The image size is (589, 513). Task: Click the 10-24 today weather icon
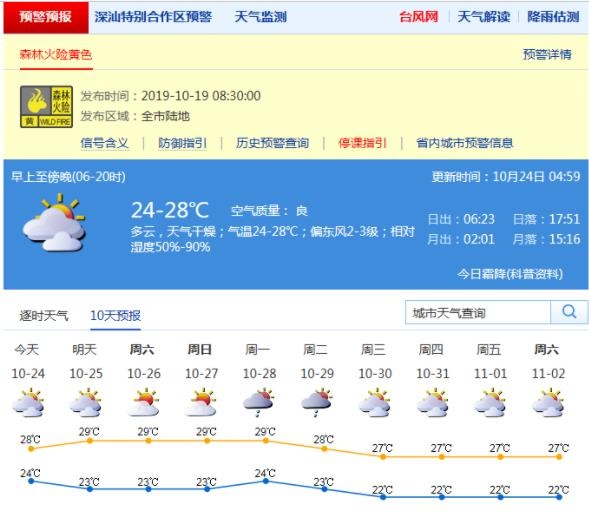pyautogui.click(x=28, y=403)
